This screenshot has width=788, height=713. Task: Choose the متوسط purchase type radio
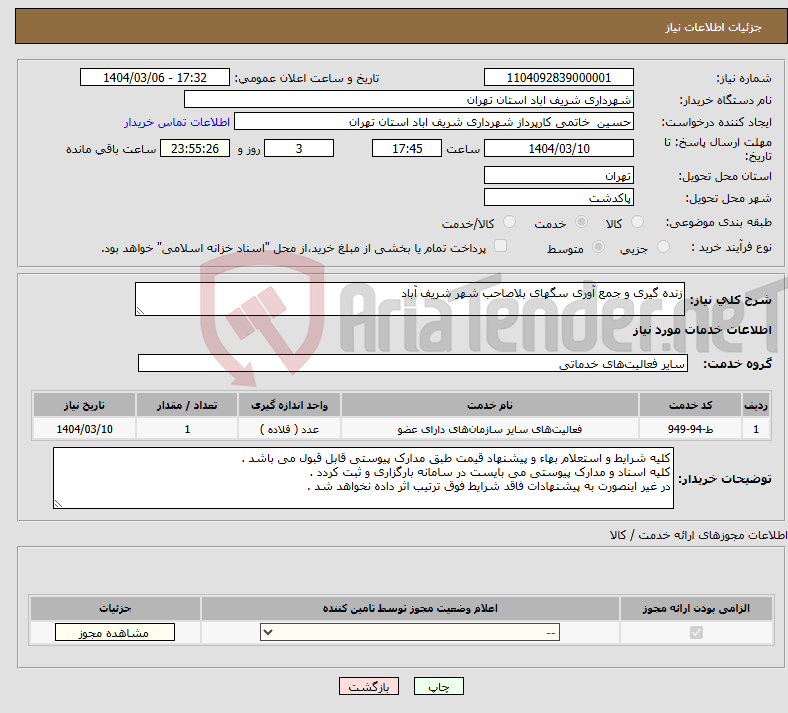click(x=598, y=247)
